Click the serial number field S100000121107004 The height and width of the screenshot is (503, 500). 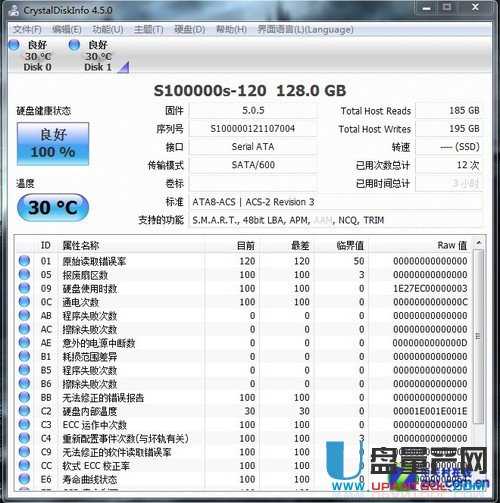[x=253, y=129]
